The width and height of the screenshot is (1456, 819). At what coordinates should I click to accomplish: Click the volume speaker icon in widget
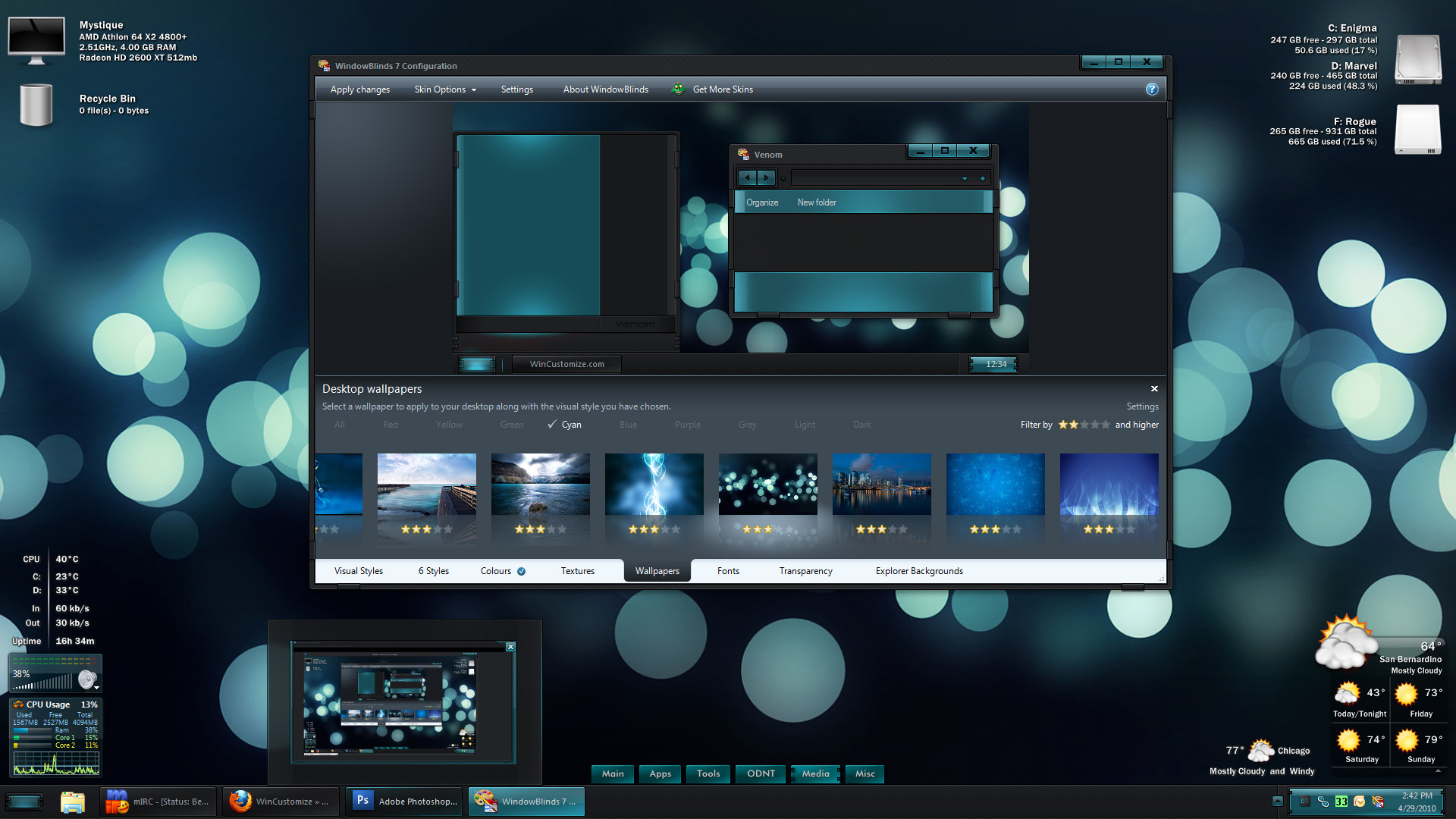coord(87,679)
